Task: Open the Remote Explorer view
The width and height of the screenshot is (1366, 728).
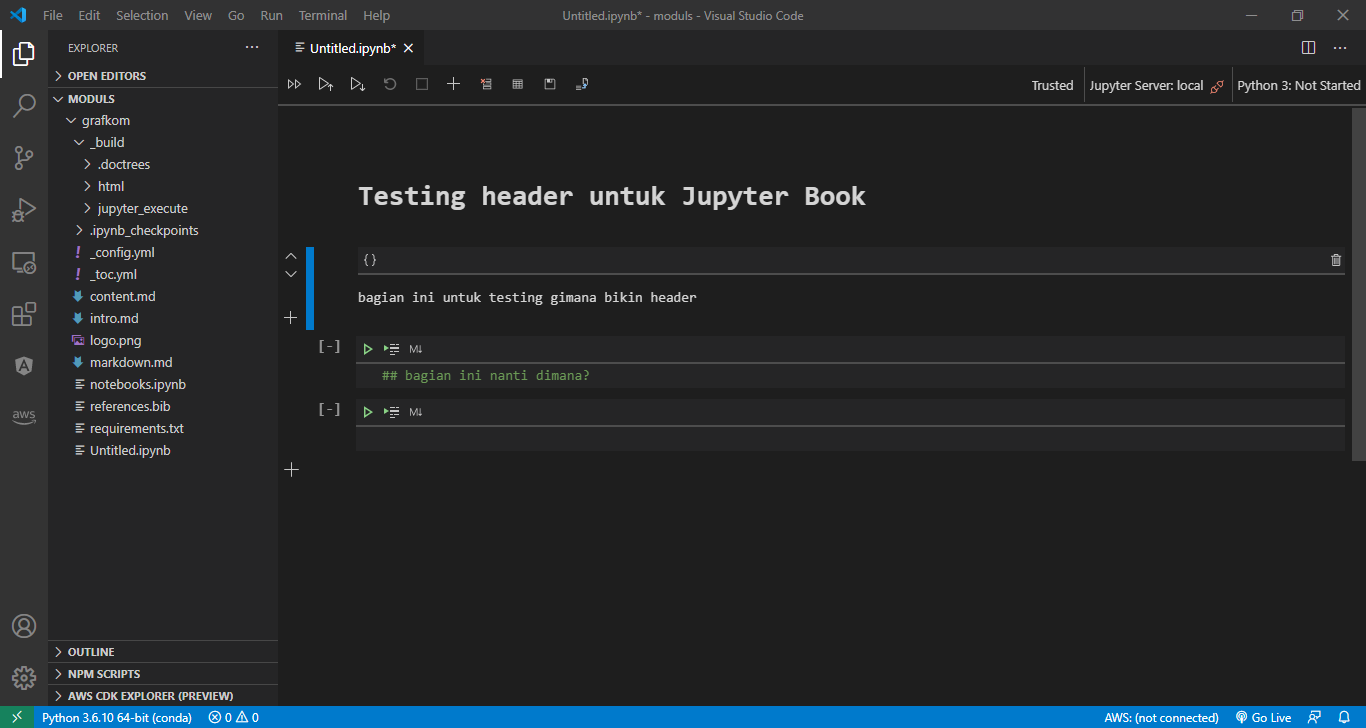Action: point(24,262)
